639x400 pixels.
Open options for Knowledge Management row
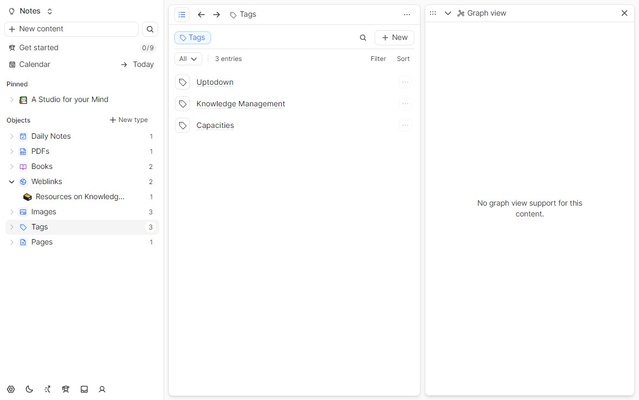coord(405,104)
